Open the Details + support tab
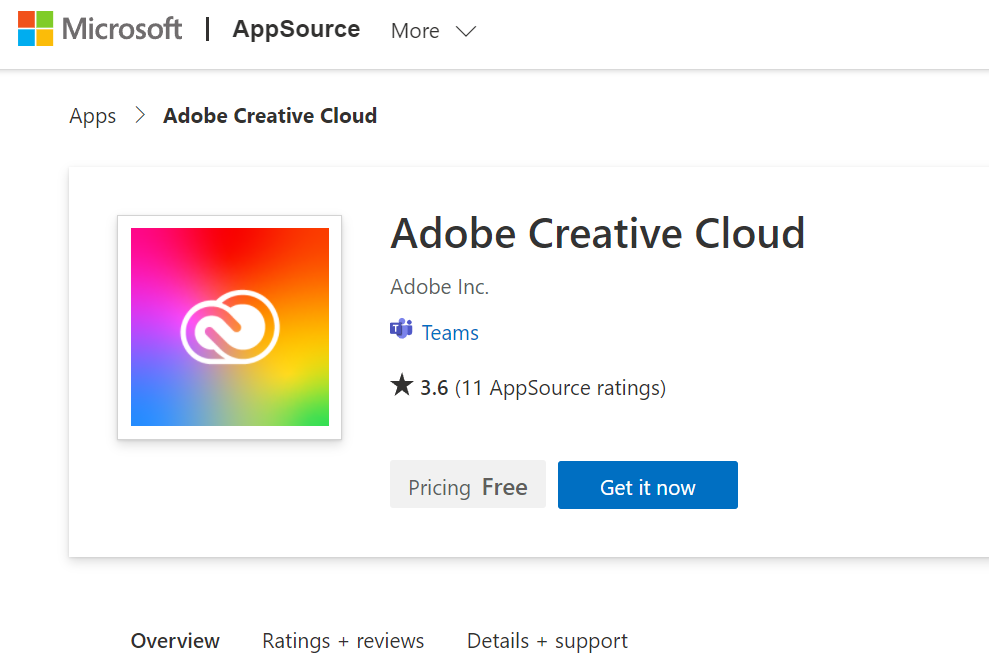The image size is (989, 667). [x=547, y=640]
